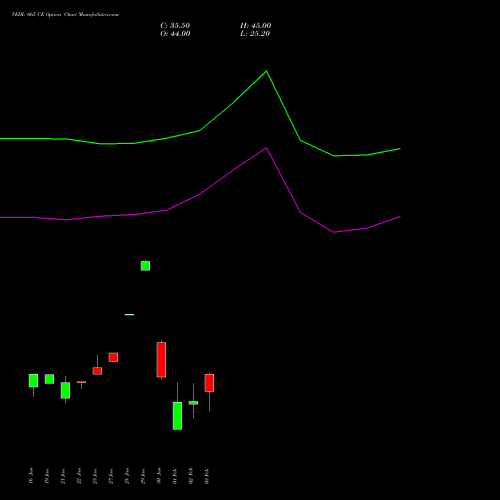Click the tall red candle for 30 Jan

tap(161, 360)
